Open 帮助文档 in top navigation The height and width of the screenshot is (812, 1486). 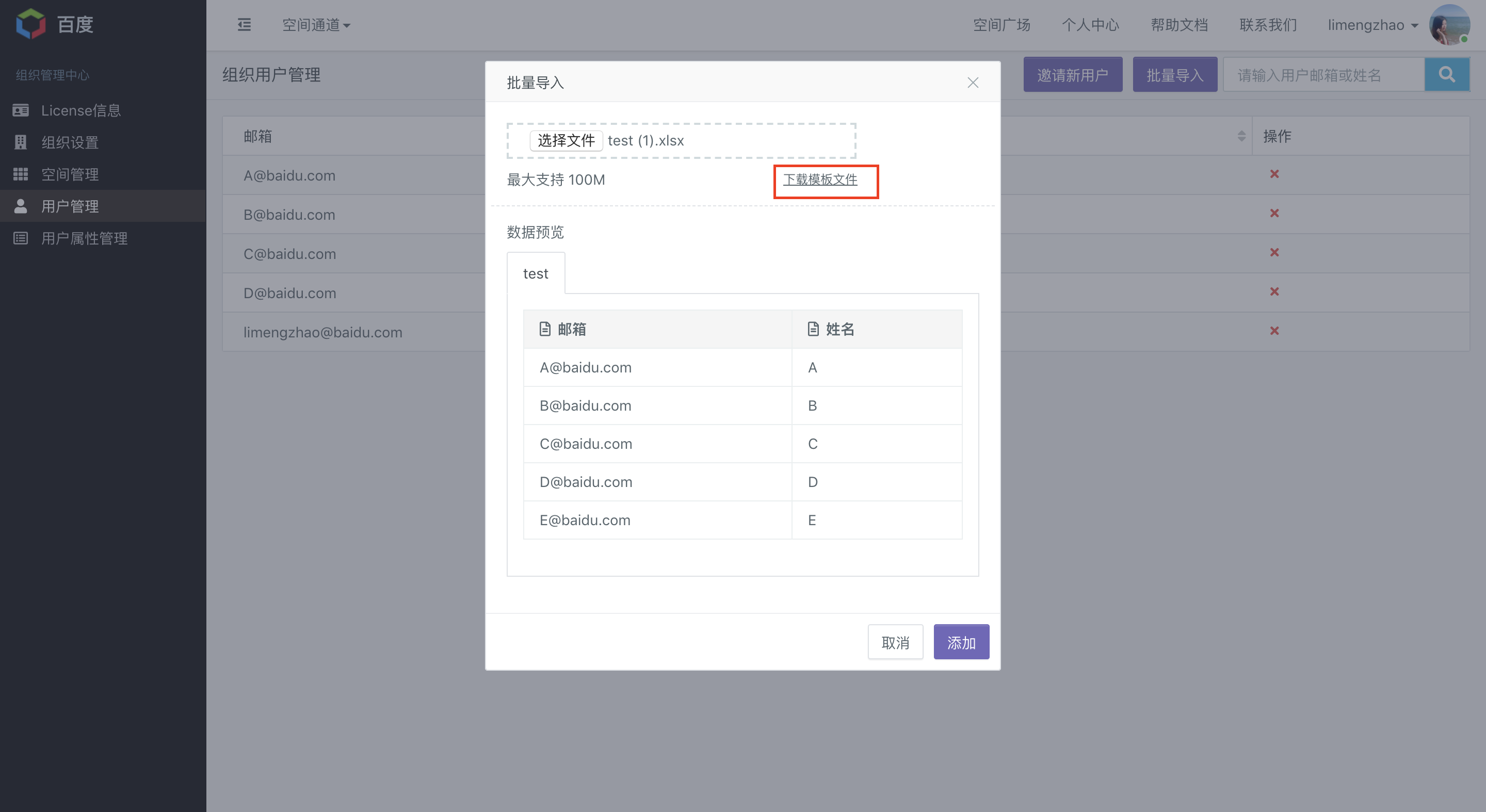pyautogui.click(x=1178, y=25)
